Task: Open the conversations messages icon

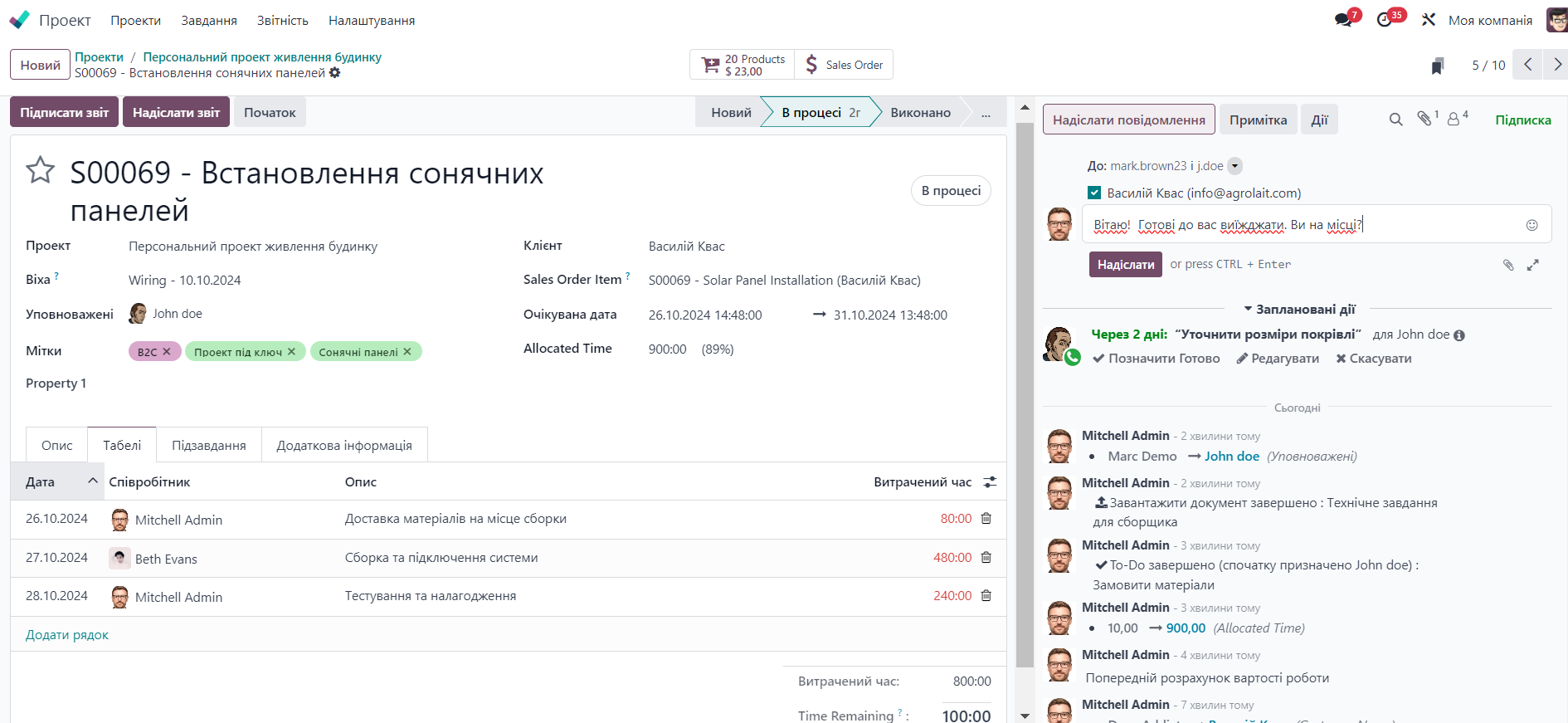Action: coord(1344,20)
